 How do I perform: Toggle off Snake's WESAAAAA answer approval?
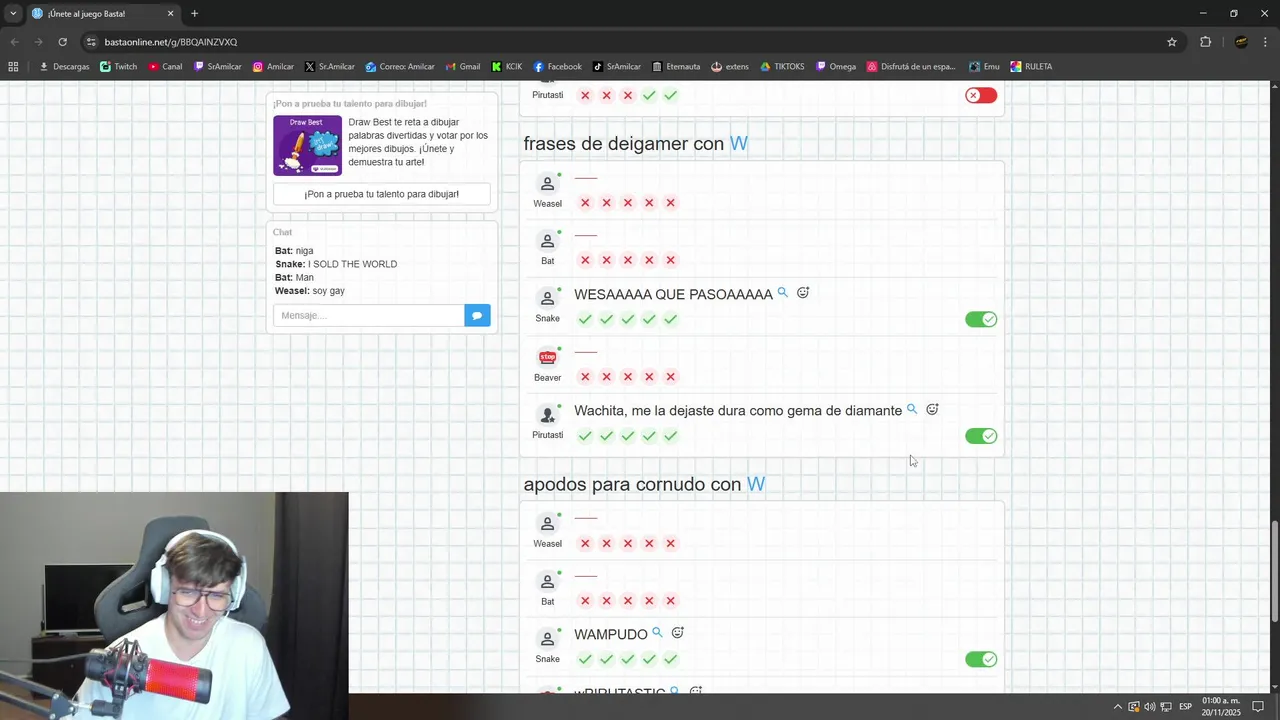point(981,319)
